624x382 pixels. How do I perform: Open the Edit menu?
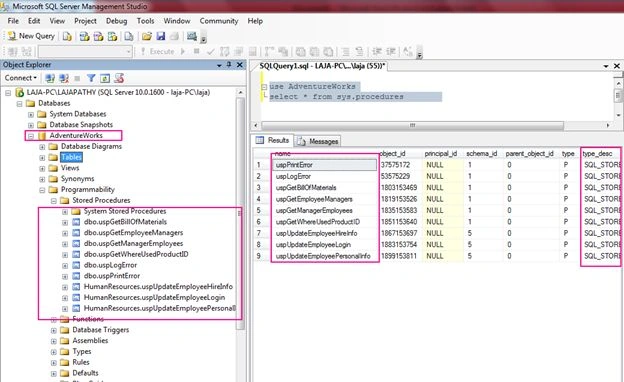pyautogui.click(x=34, y=21)
